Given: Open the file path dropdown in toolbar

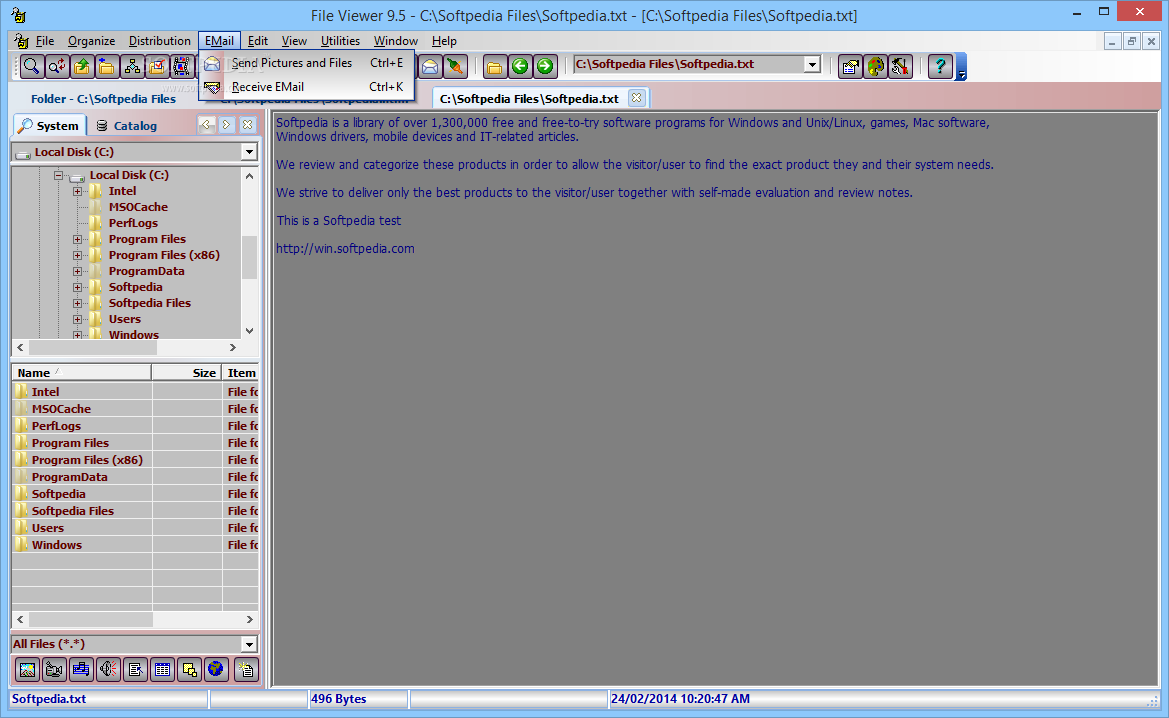Looking at the screenshot, I should coord(812,65).
